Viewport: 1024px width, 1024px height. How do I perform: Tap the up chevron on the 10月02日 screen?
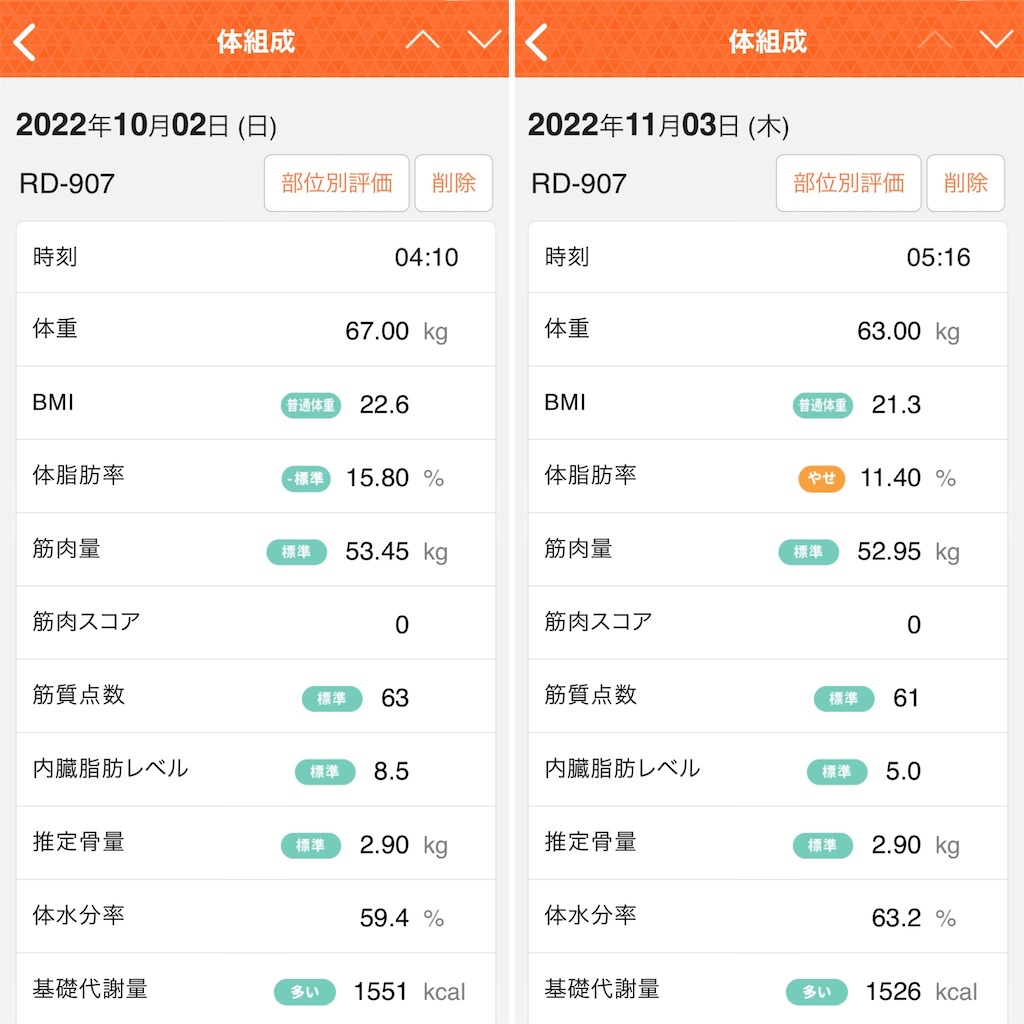(x=423, y=40)
